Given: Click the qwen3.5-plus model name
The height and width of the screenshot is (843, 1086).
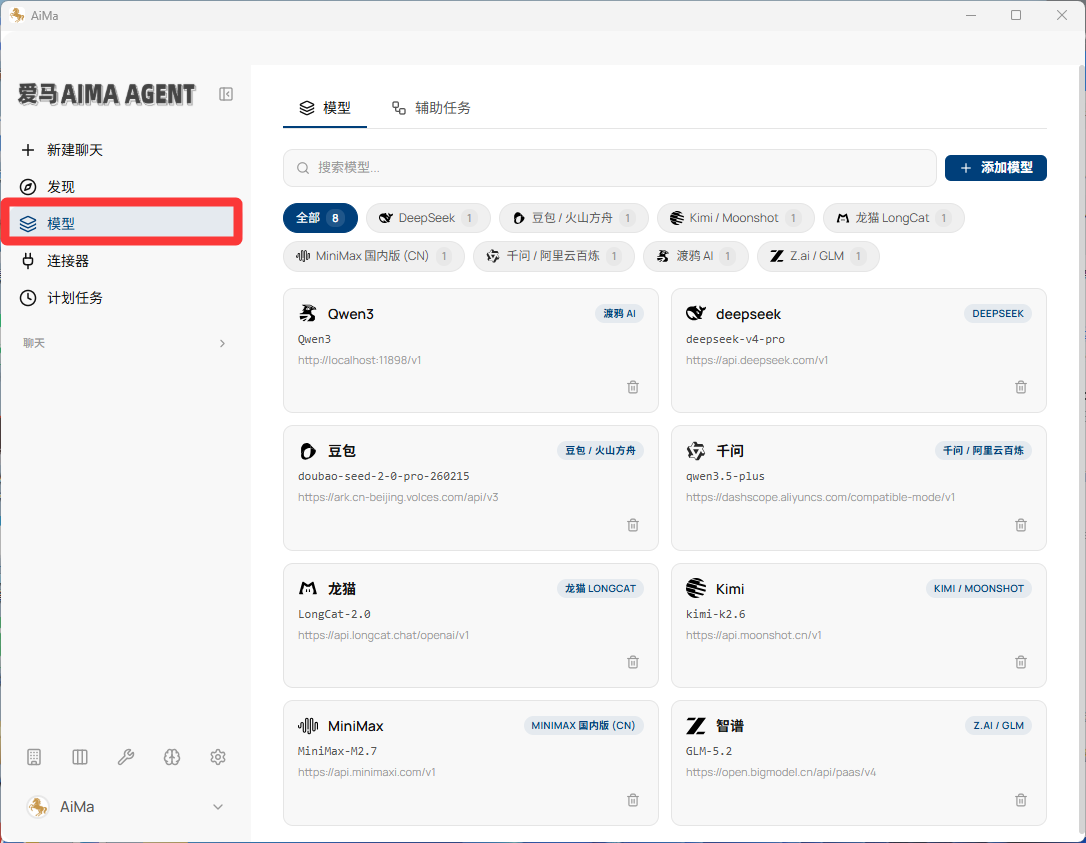Looking at the screenshot, I should (725, 477).
